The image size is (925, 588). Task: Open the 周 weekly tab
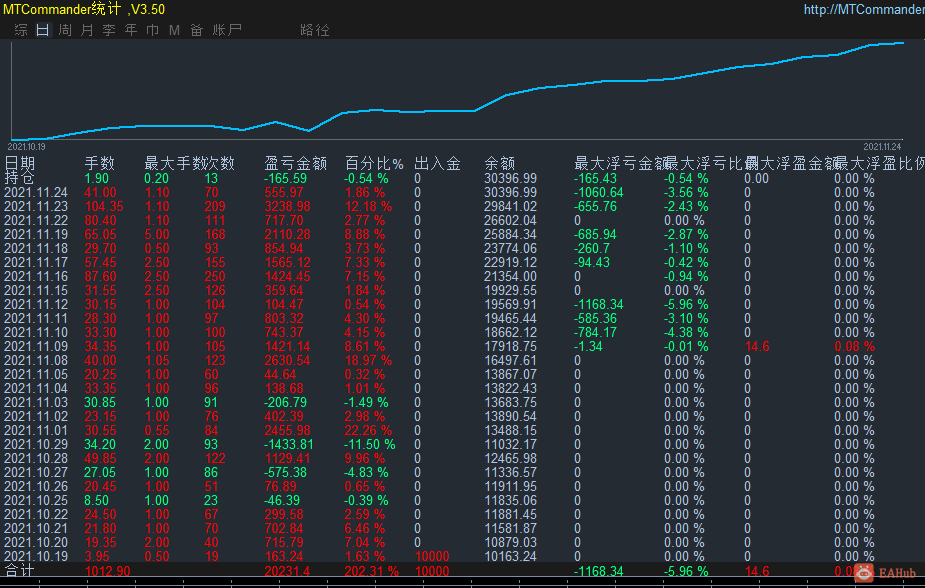coord(65,30)
